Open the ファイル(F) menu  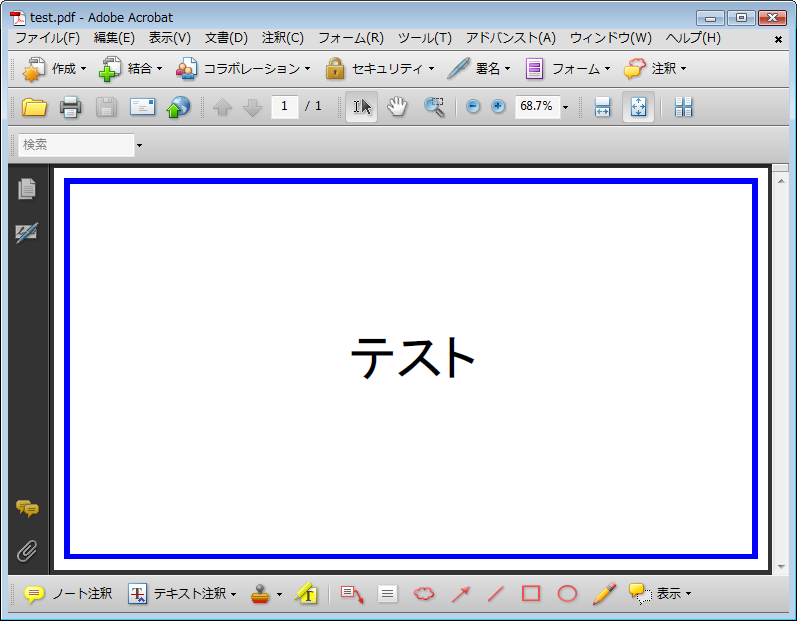coord(48,38)
